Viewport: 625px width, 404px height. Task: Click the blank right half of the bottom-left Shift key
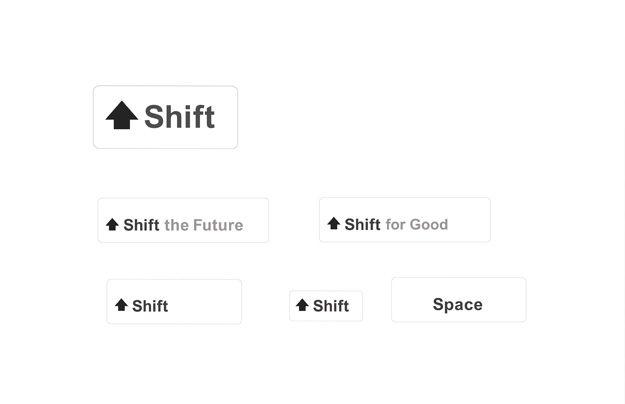(x=208, y=302)
